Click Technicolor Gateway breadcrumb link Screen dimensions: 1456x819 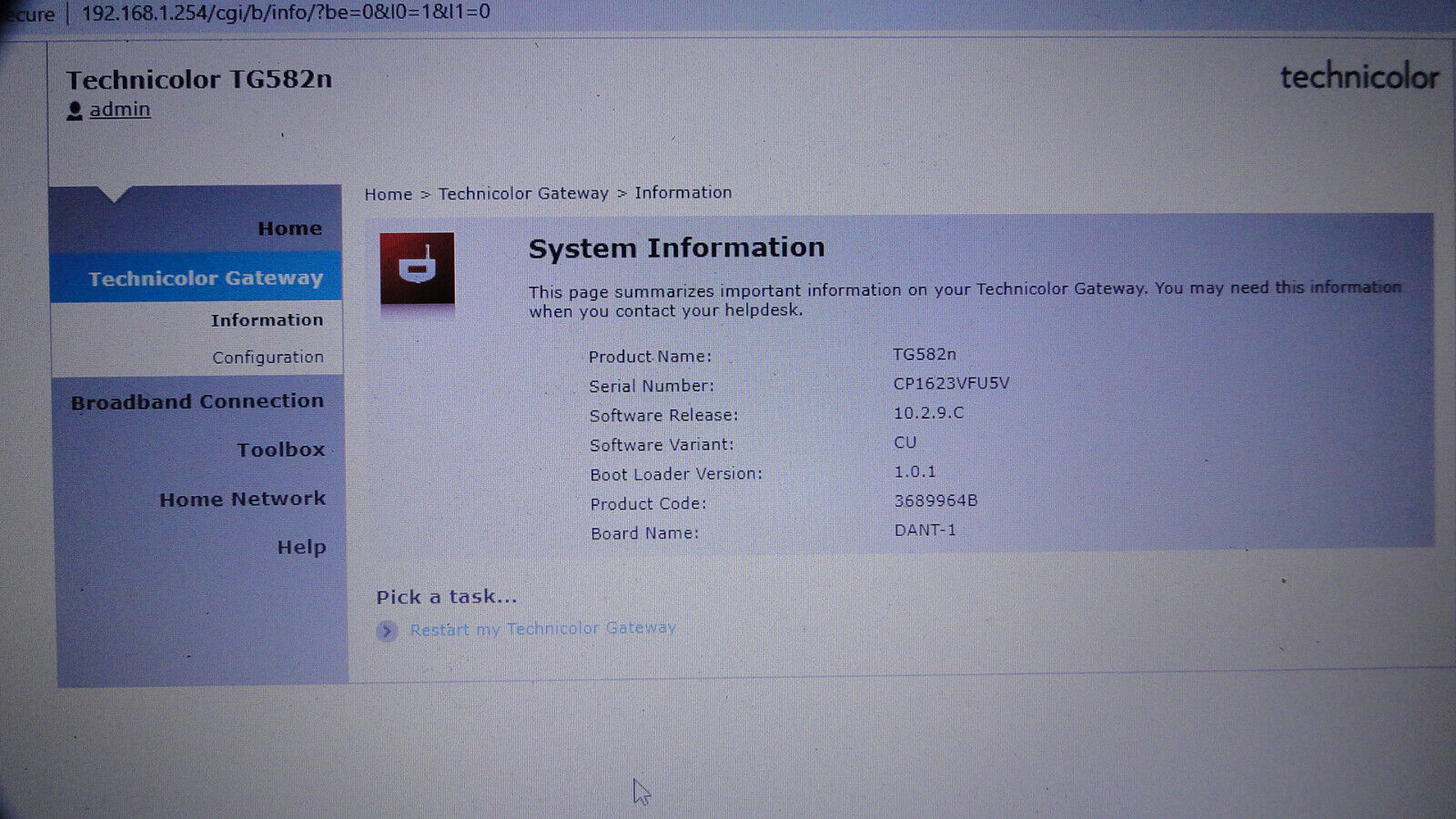(x=523, y=194)
